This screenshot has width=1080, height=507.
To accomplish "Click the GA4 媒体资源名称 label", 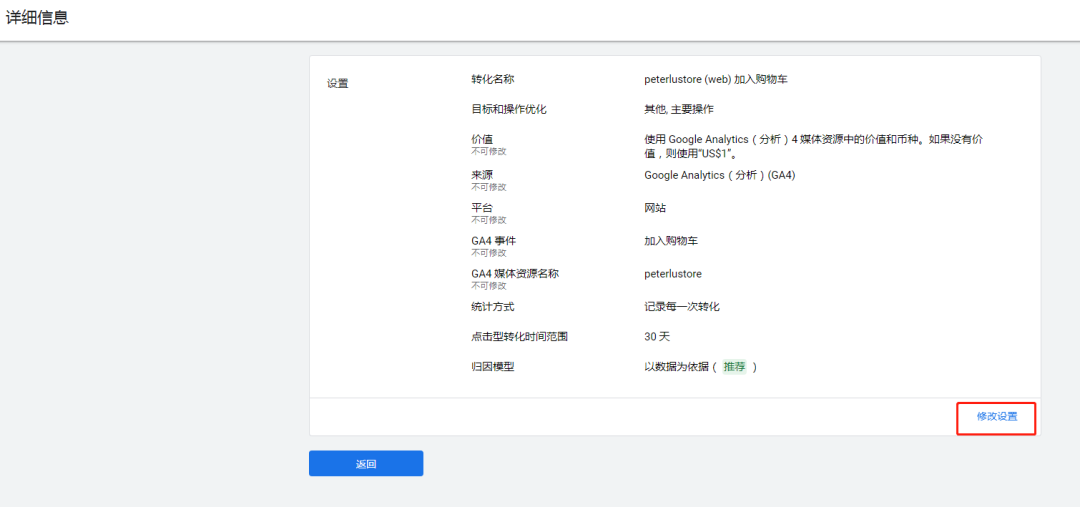I will pos(515,273).
